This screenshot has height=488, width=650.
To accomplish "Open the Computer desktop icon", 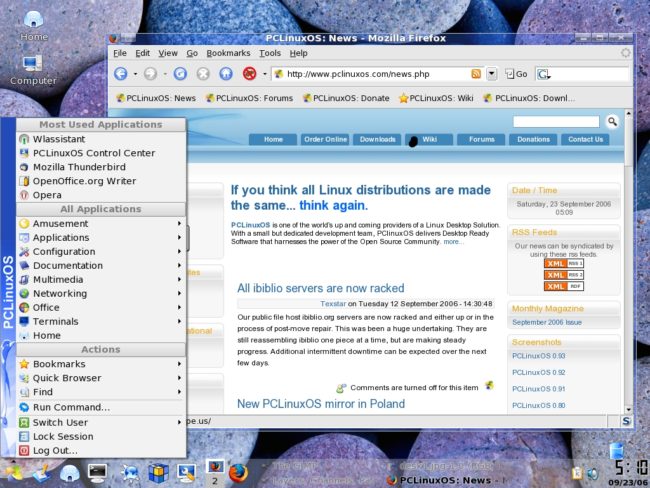I will tap(33, 70).
